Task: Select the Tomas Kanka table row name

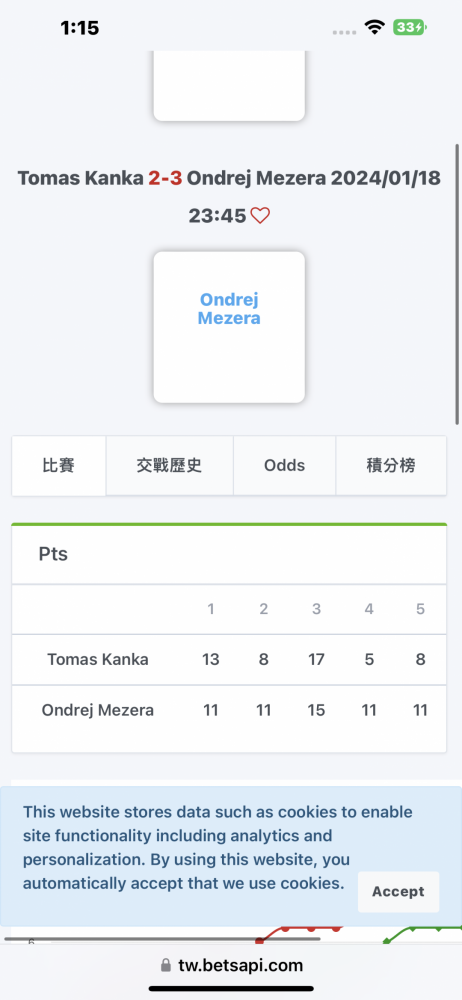Action: coord(98,659)
